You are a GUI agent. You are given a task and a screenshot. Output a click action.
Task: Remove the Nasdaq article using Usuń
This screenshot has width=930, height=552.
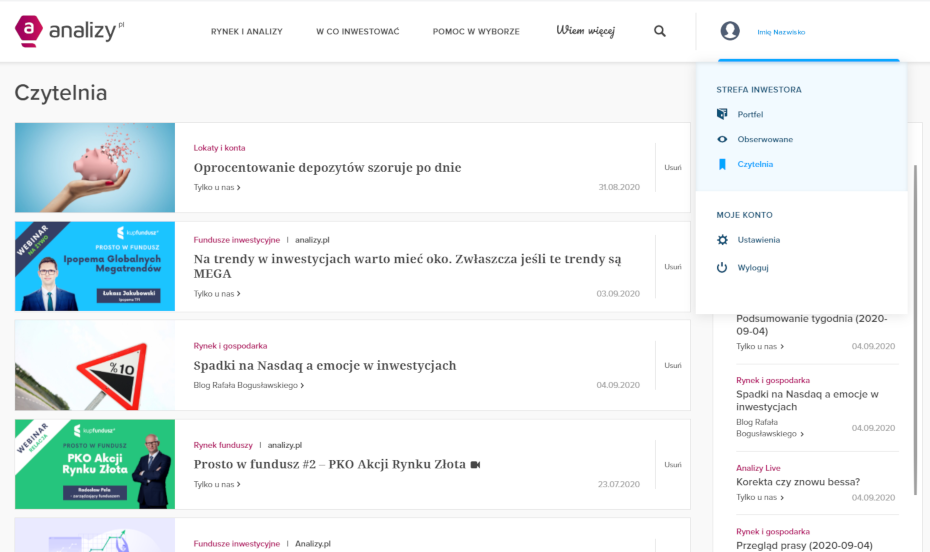click(673, 365)
